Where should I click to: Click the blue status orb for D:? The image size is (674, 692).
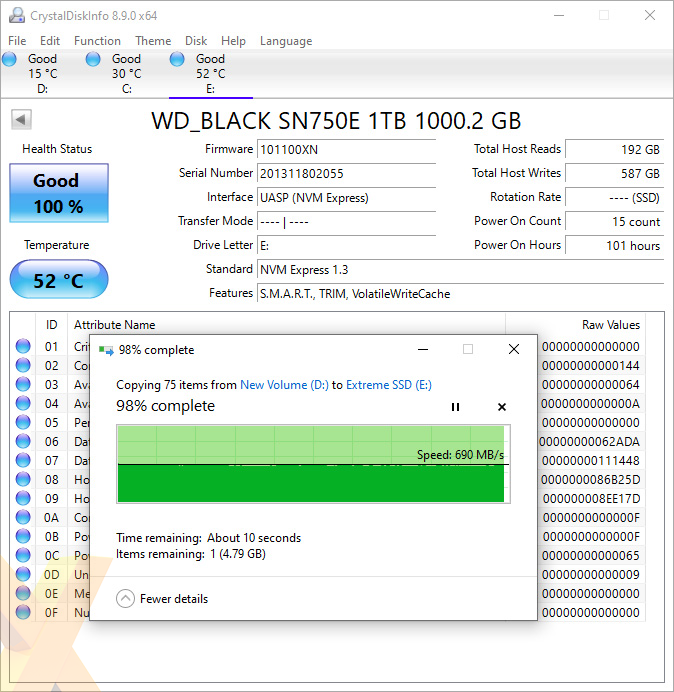coord(9,59)
